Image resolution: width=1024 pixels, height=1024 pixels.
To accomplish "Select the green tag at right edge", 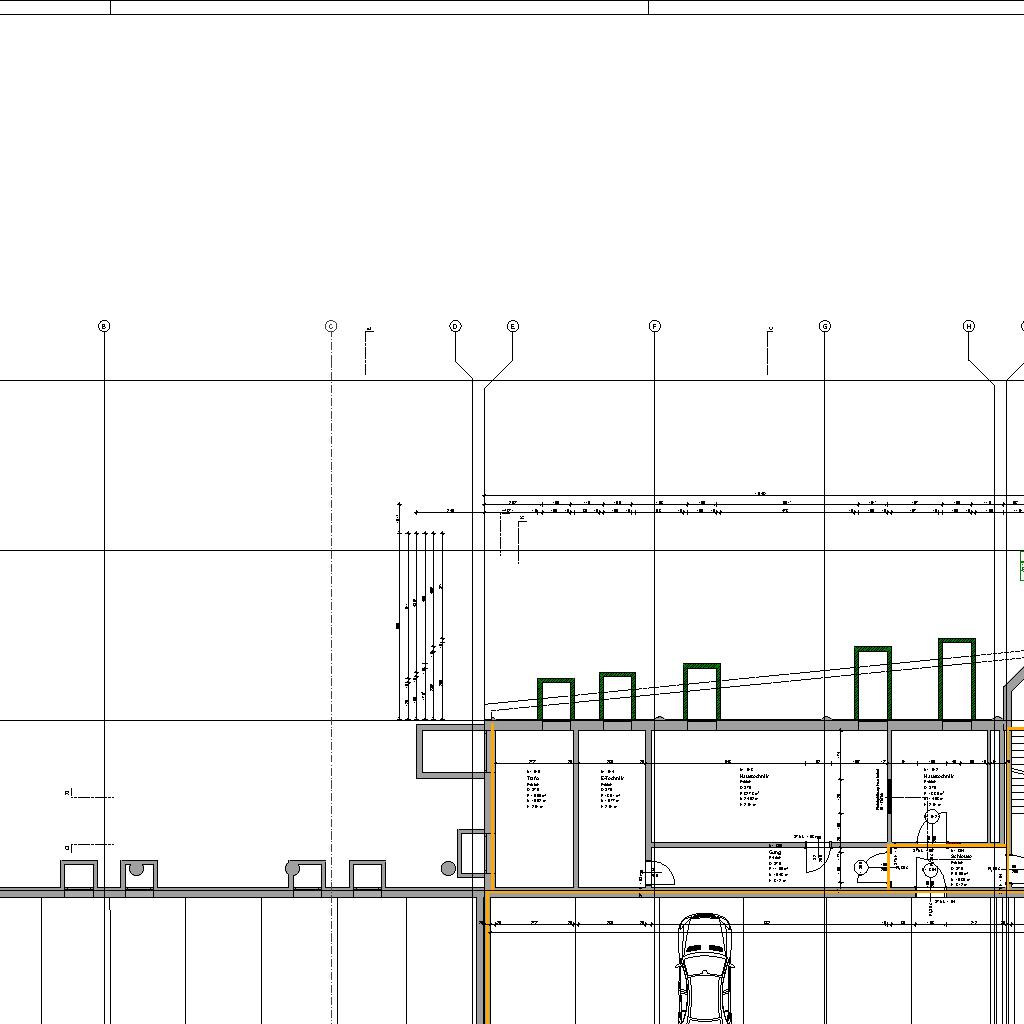I will (1021, 565).
